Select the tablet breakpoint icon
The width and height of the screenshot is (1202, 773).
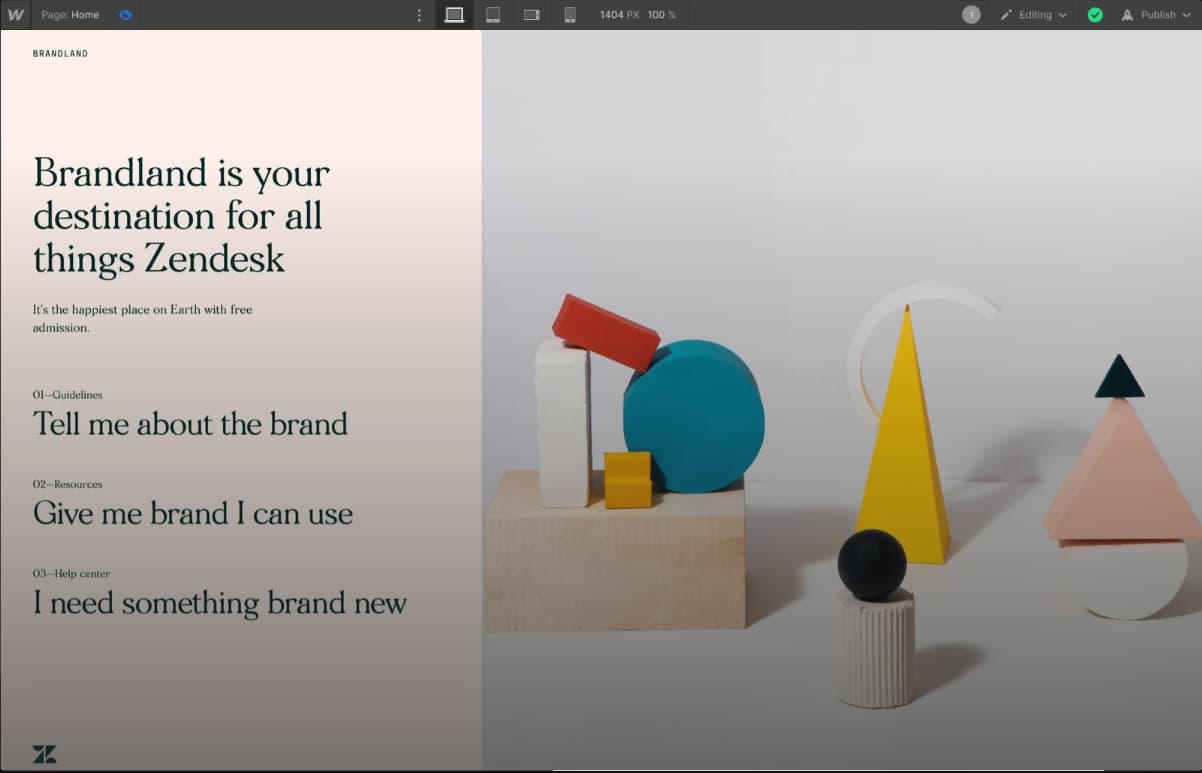[493, 15]
